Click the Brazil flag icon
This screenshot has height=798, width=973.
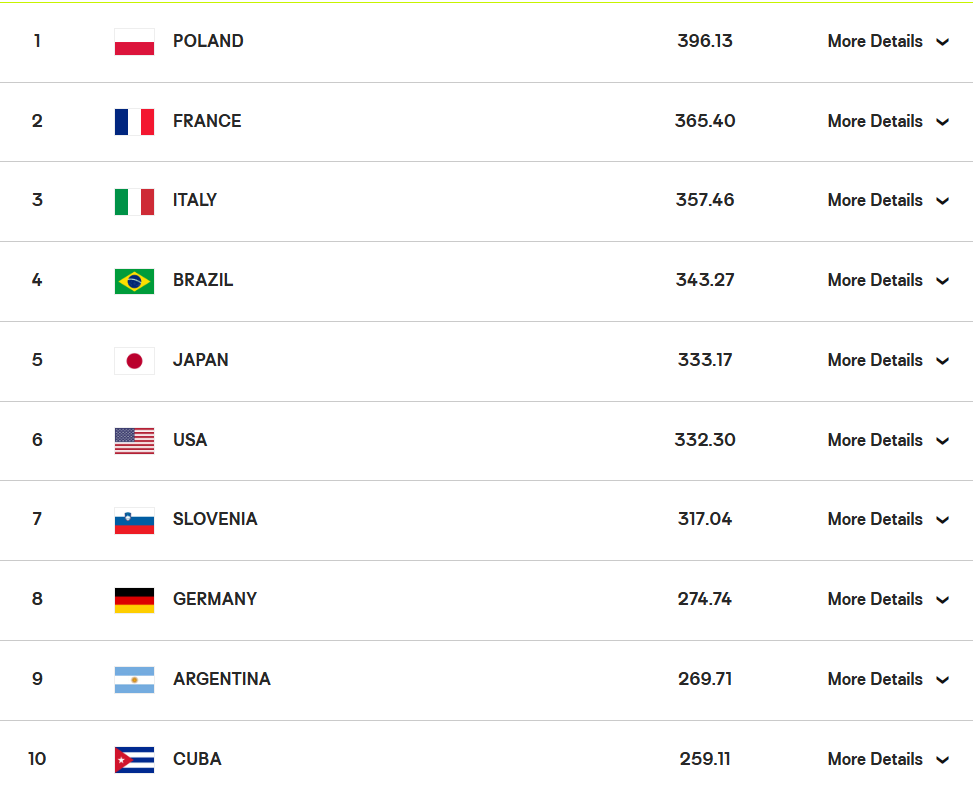[x=134, y=281]
